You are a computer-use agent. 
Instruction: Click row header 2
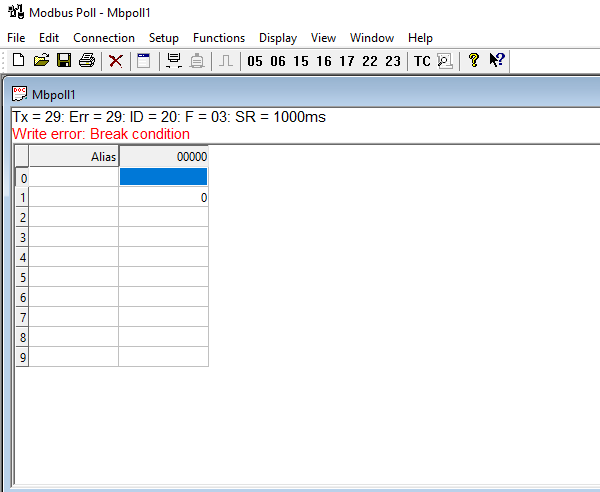point(22,217)
